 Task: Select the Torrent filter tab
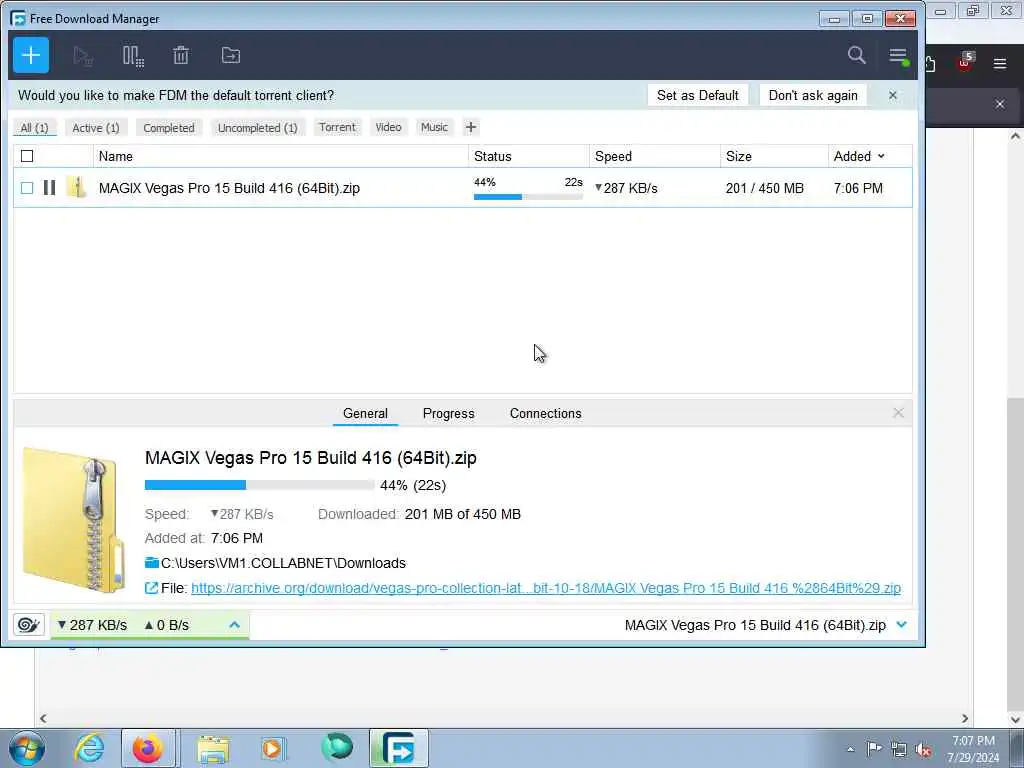click(338, 127)
